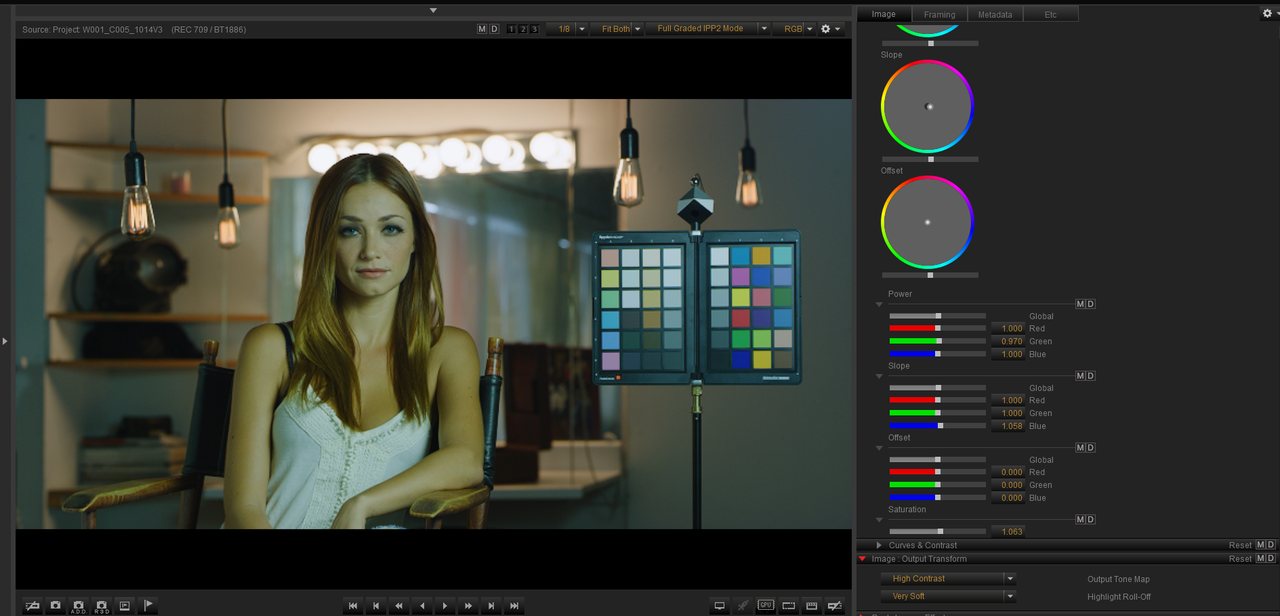Toggle M button for Power section
Image resolution: width=1280 pixels, height=616 pixels.
coord(1080,304)
